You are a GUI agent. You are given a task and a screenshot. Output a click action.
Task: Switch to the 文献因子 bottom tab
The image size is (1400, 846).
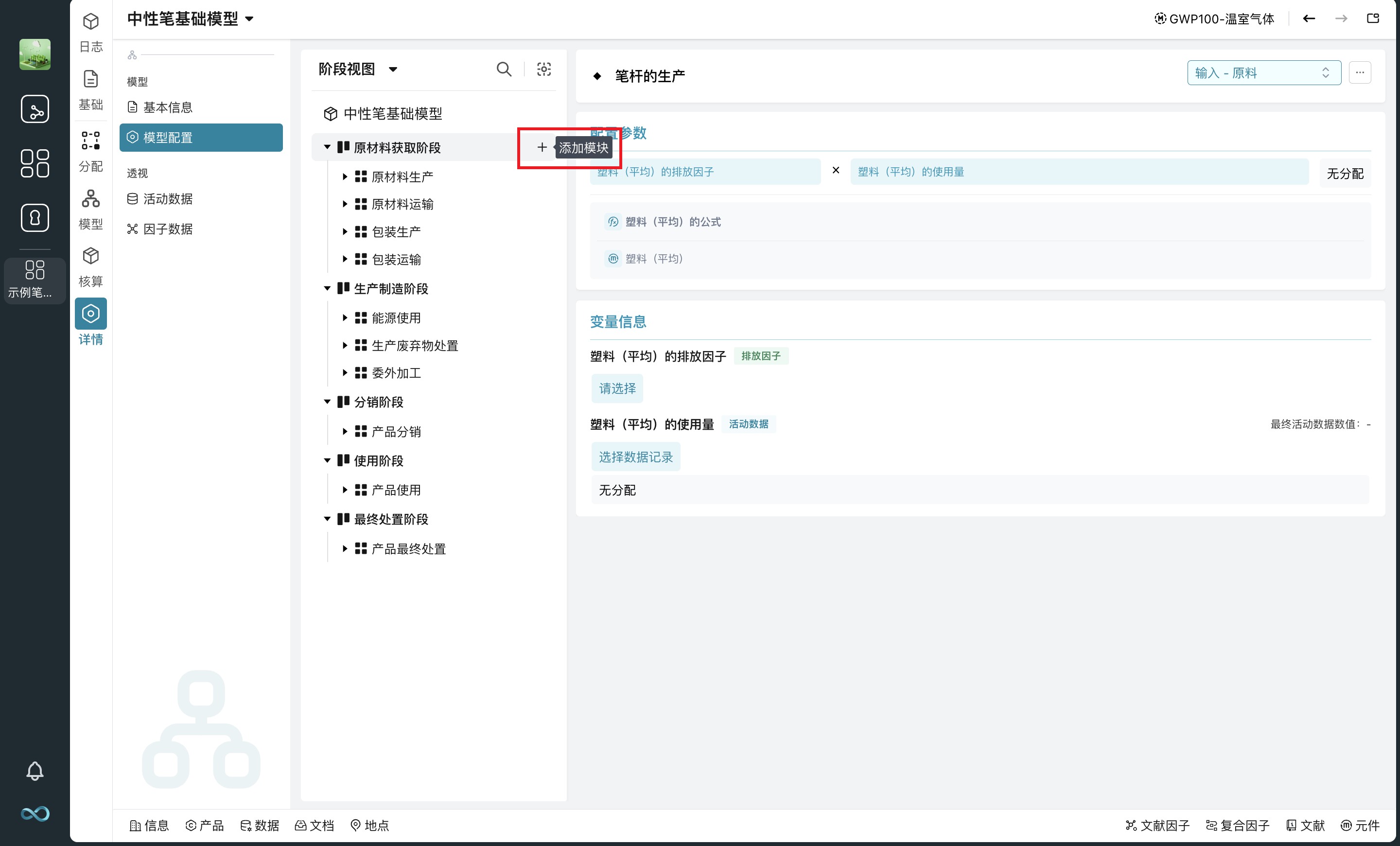pyautogui.click(x=1157, y=826)
